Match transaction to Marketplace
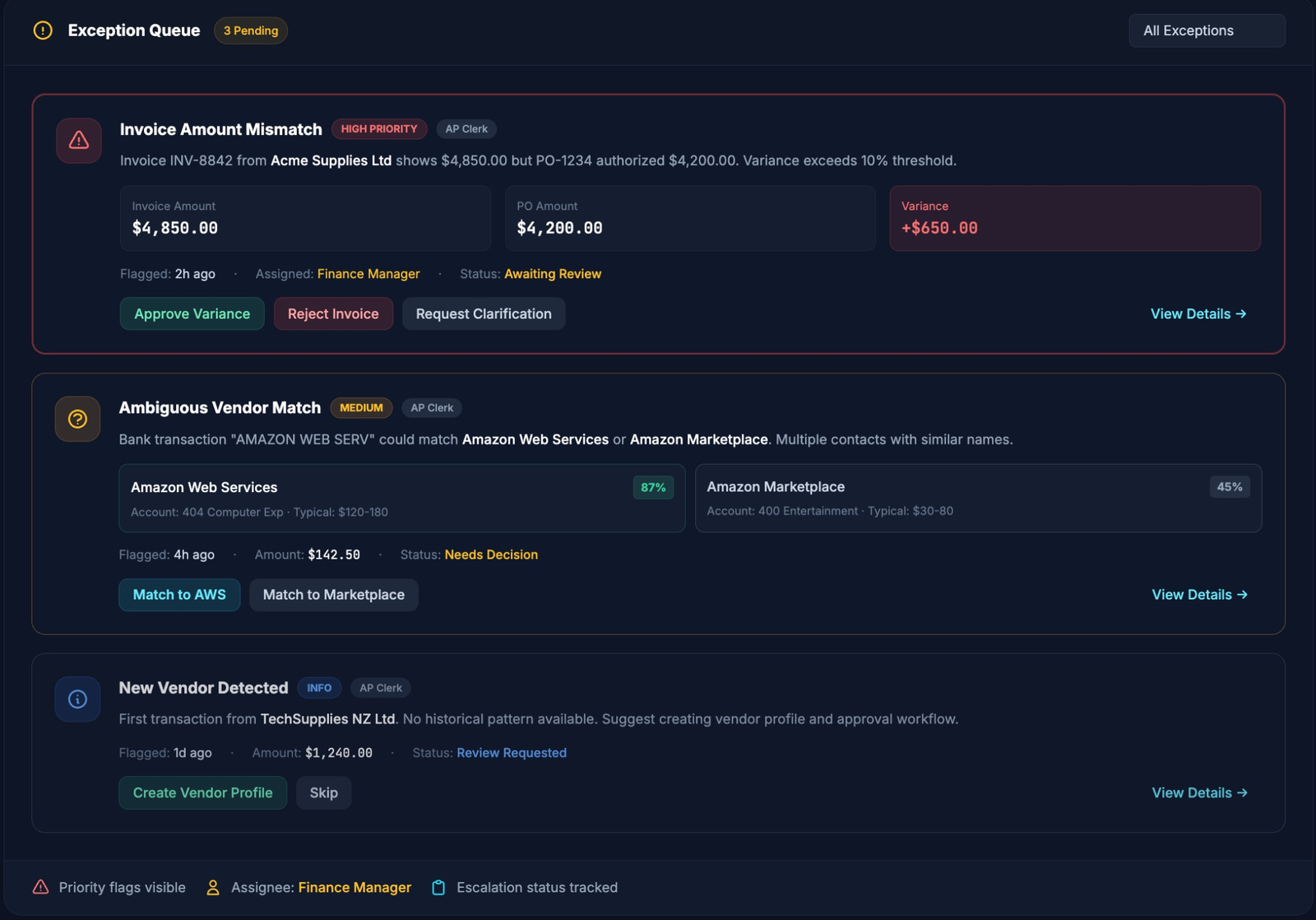Screen dimensions: 1316x920 pyautogui.click(x=333, y=594)
